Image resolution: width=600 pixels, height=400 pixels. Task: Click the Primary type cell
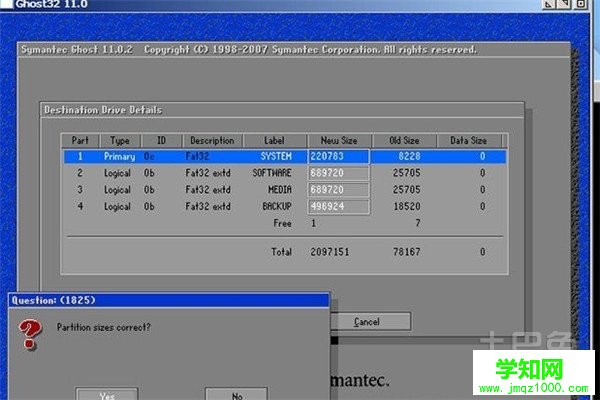pyautogui.click(x=119, y=157)
